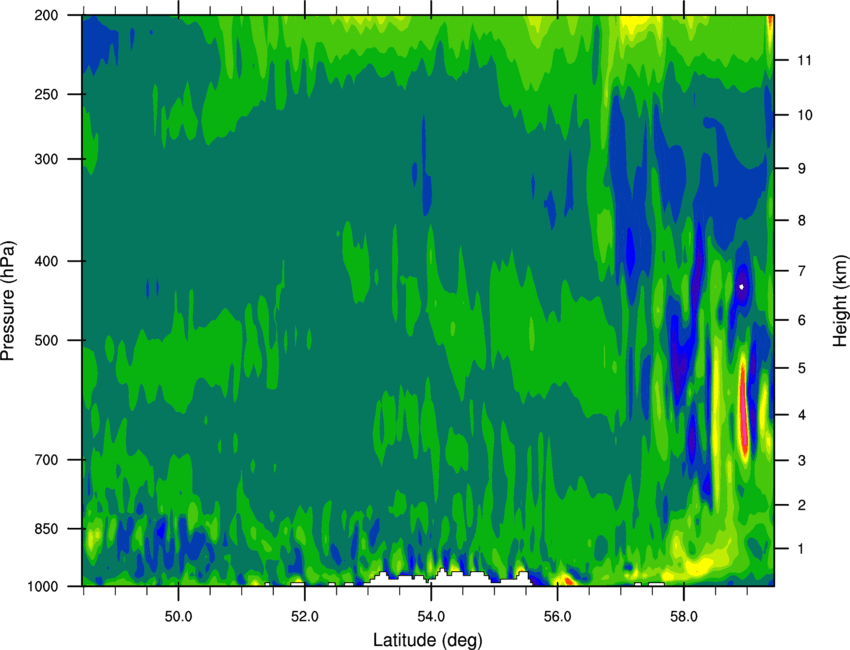Click the 50.0 latitude tick label
This screenshot has width=850, height=650.
(178, 617)
